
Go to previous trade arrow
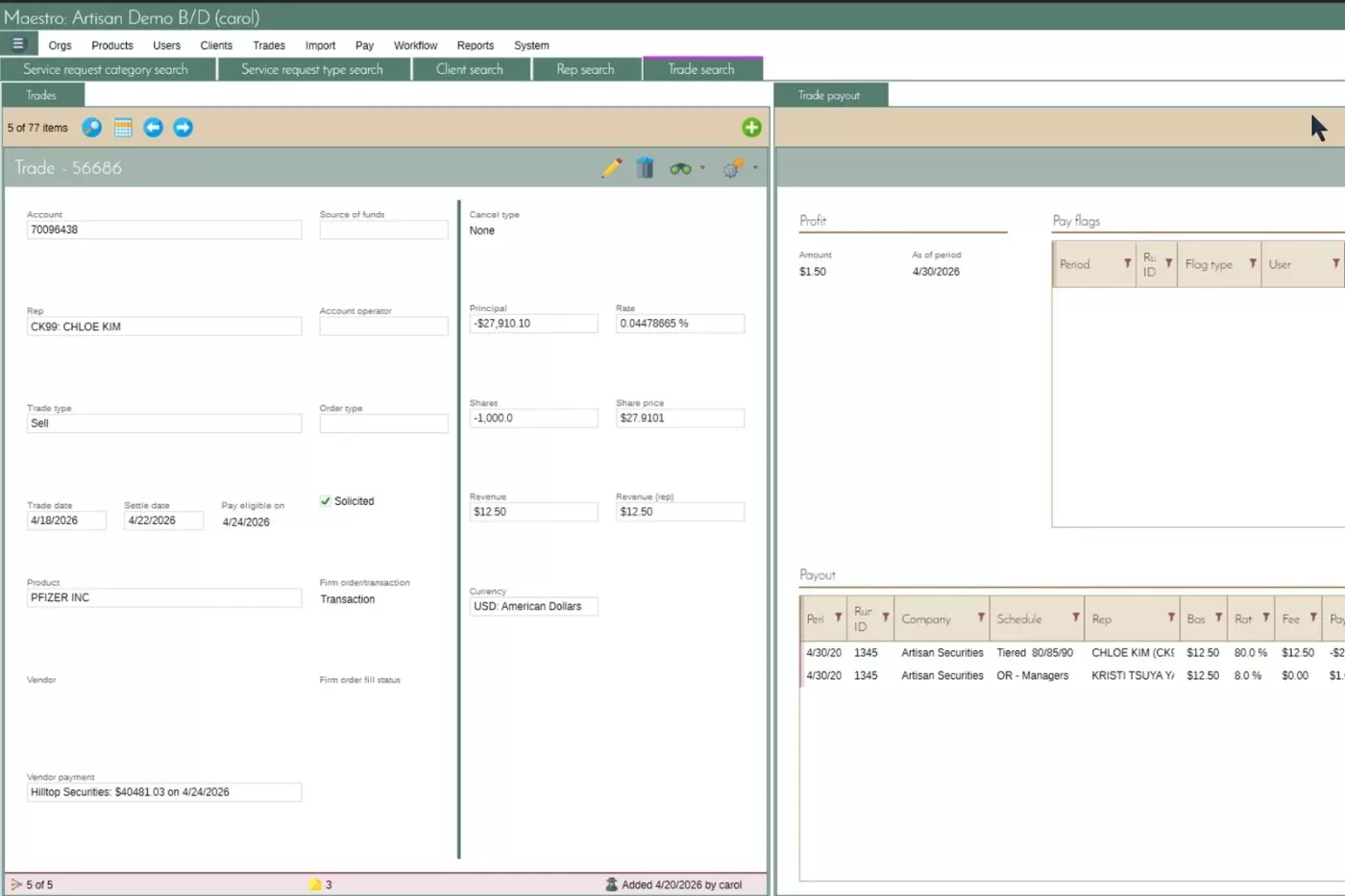pyautogui.click(x=153, y=128)
